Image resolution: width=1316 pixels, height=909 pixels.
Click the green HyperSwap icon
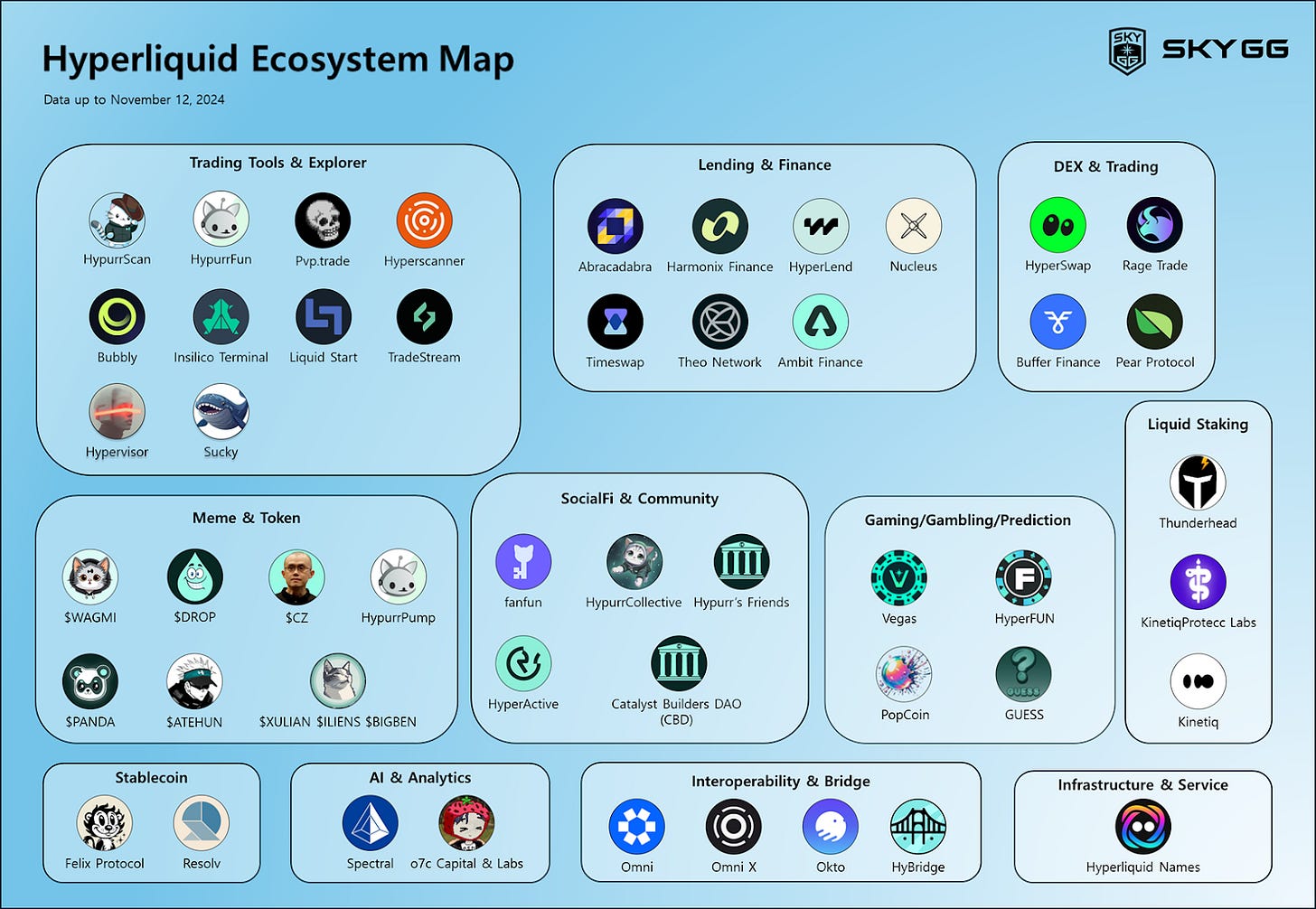click(x=1058, y=225)
